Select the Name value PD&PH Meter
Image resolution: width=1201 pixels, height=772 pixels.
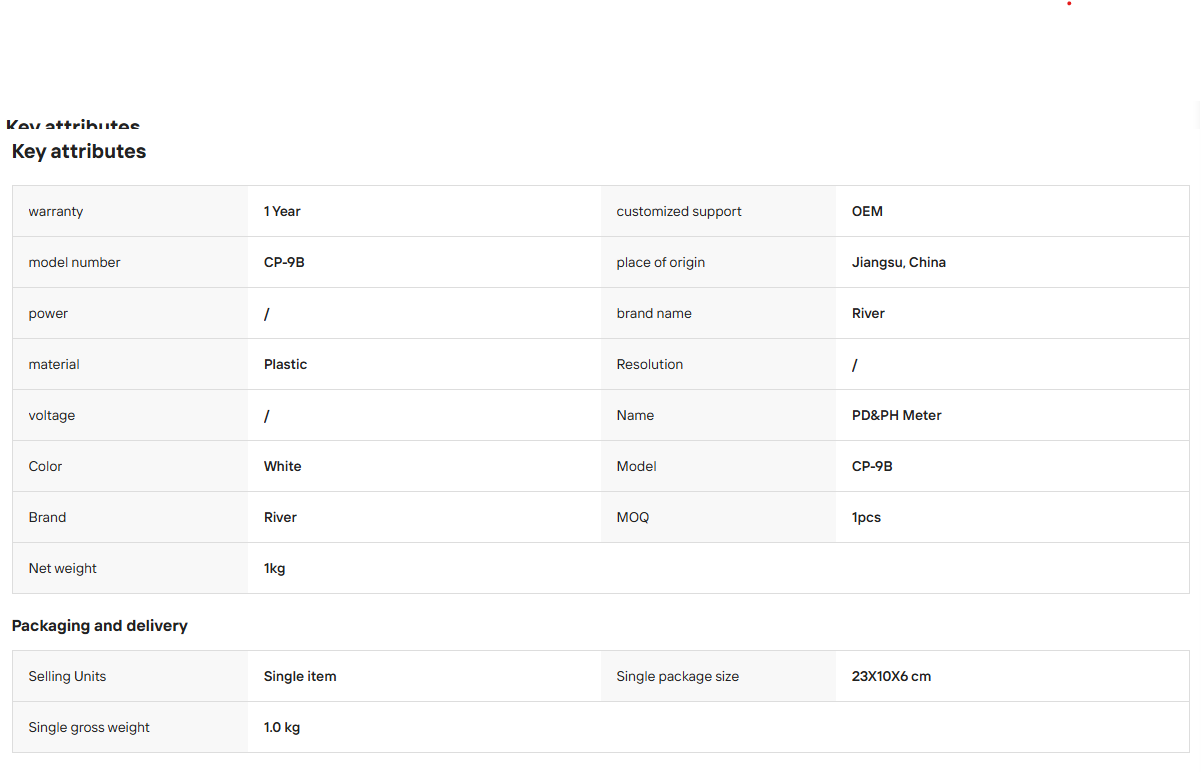coord(897,415)
